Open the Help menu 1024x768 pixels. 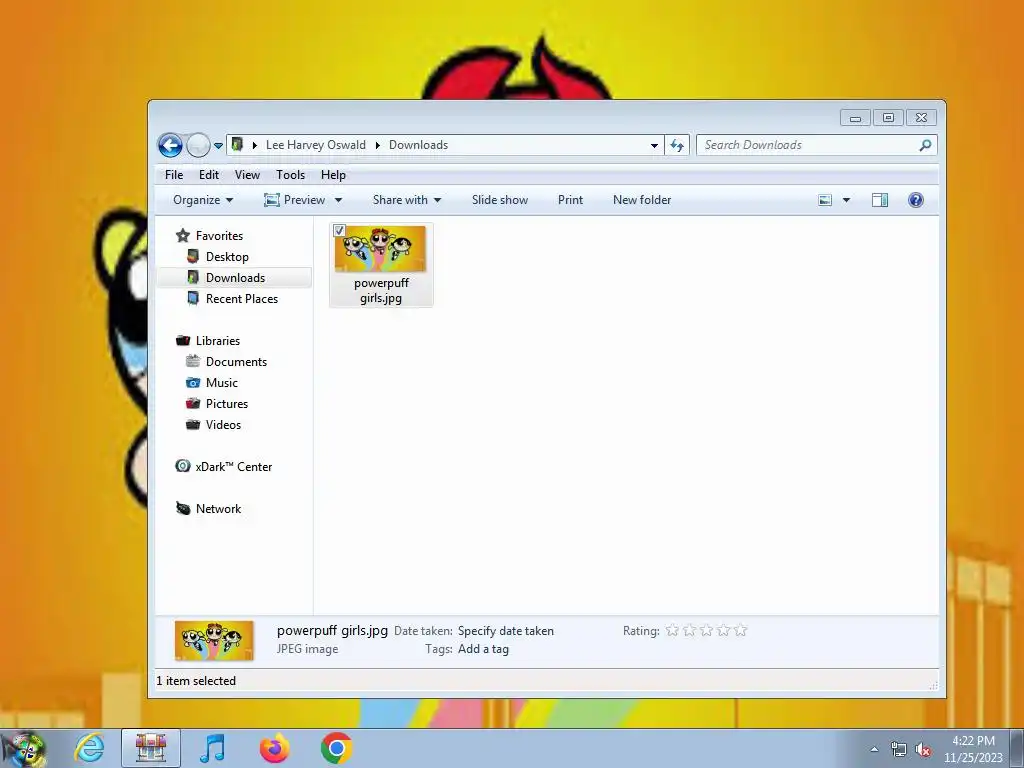tap(333, 175)
